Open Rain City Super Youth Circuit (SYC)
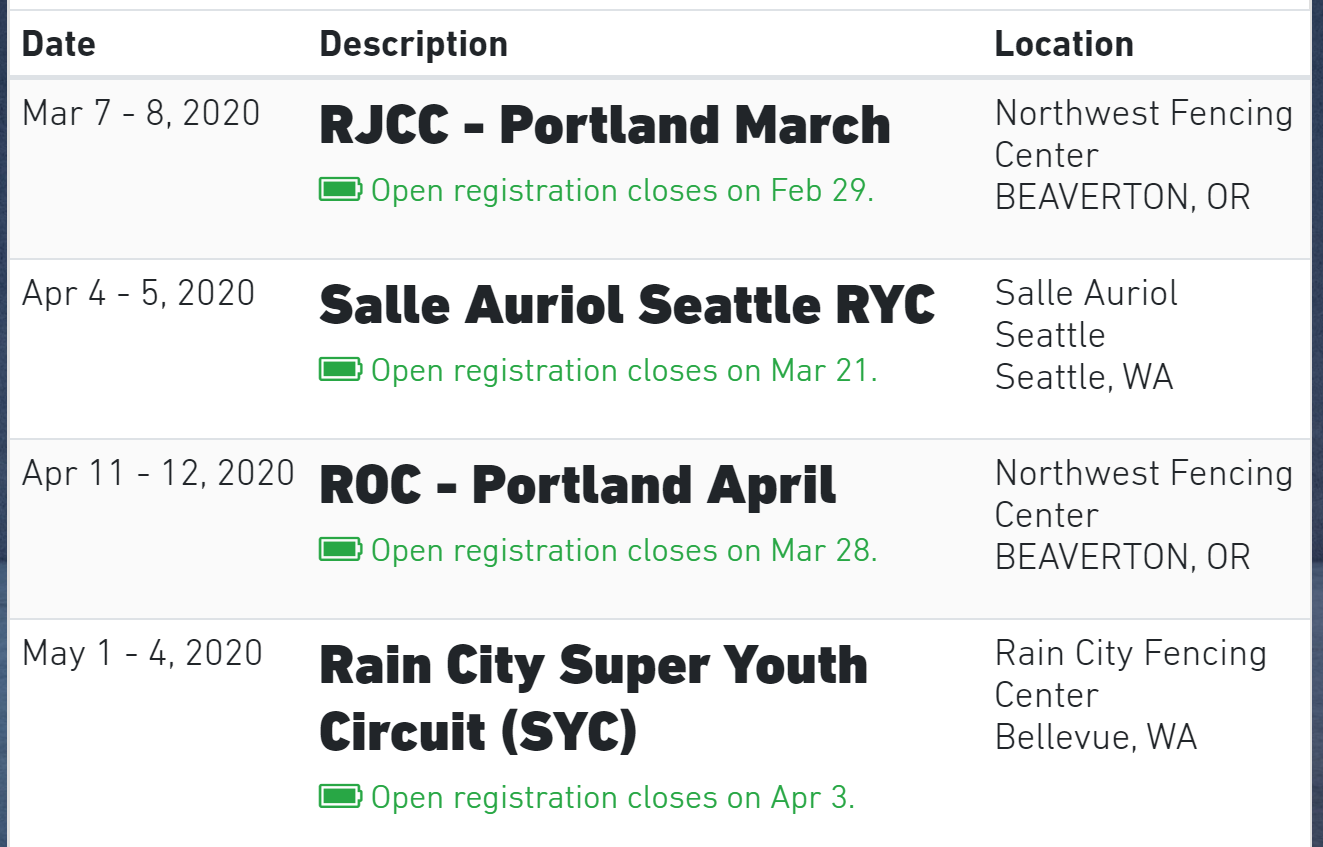1323x847 pixels. click(x=593, y=699)
